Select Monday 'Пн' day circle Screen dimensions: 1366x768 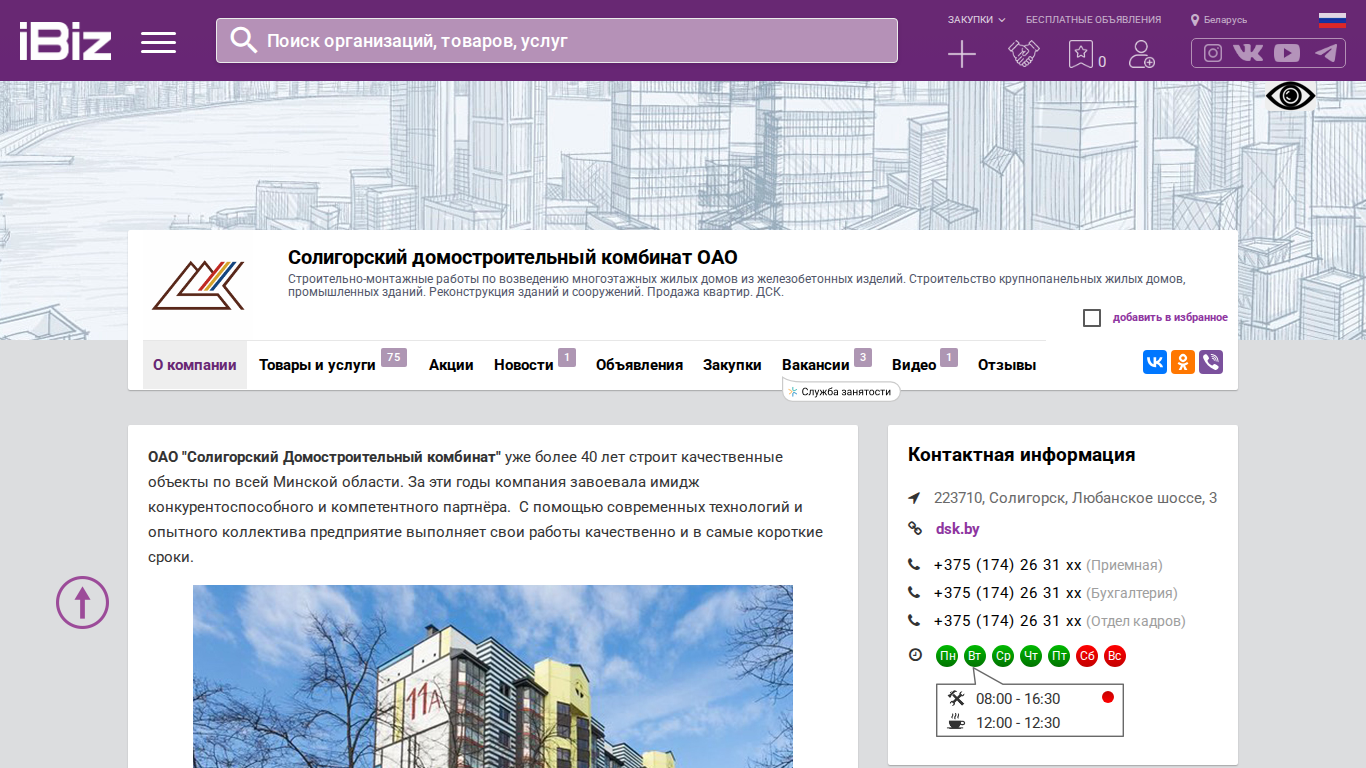[947, 656]
